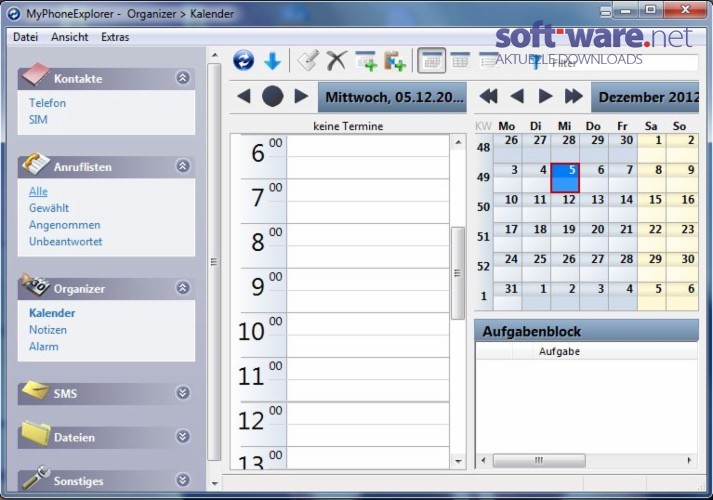Click the import clipboard plus icon
This screenshot has height=500, width=713.
point(394,61)
